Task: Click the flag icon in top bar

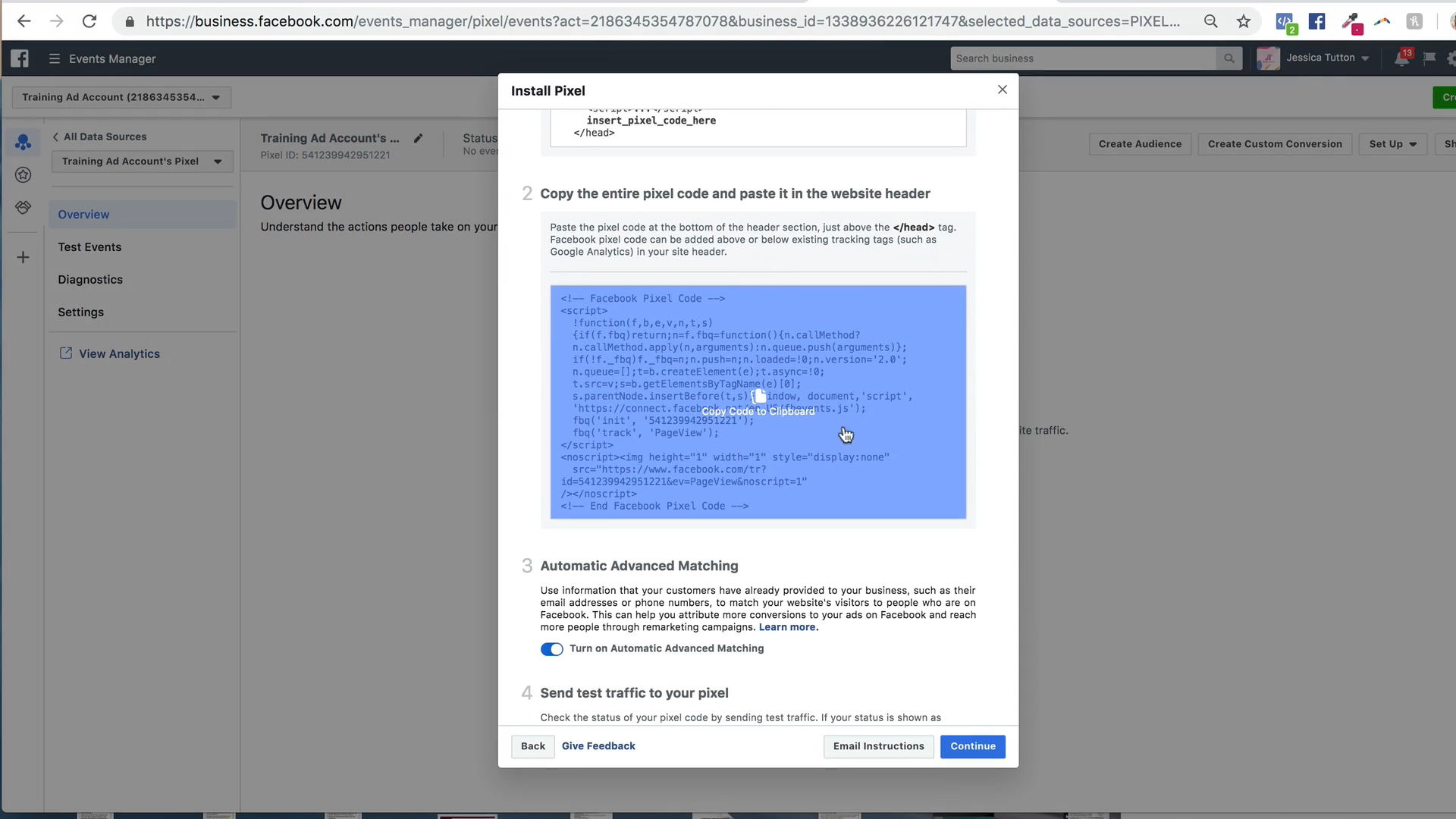Action: (x=1429, y=58)
